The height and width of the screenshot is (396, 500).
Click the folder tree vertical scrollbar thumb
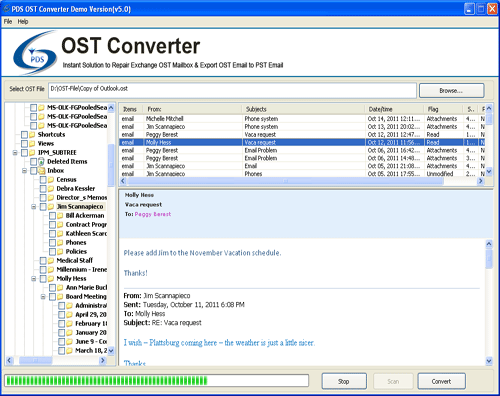point(111,165)
